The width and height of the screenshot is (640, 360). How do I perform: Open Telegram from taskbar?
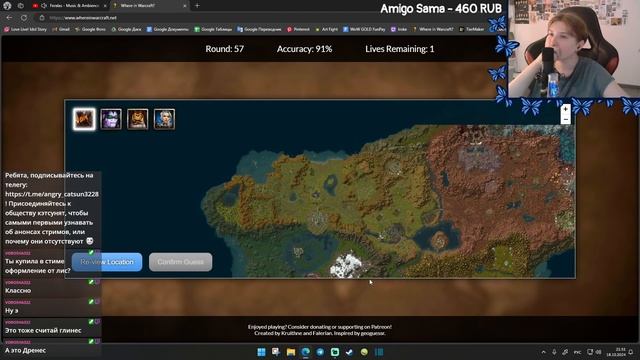320,352
